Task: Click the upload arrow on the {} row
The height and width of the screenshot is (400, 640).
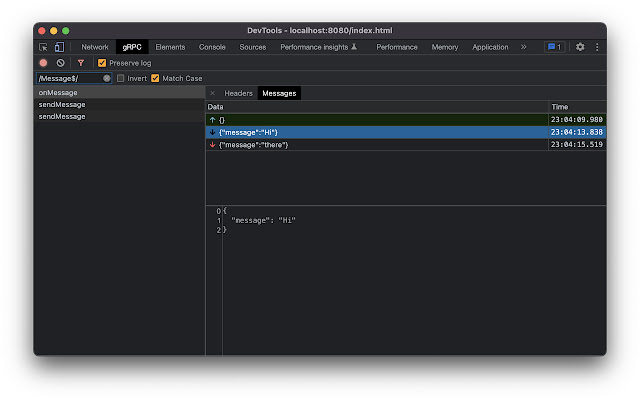Action: coord(212,120)
